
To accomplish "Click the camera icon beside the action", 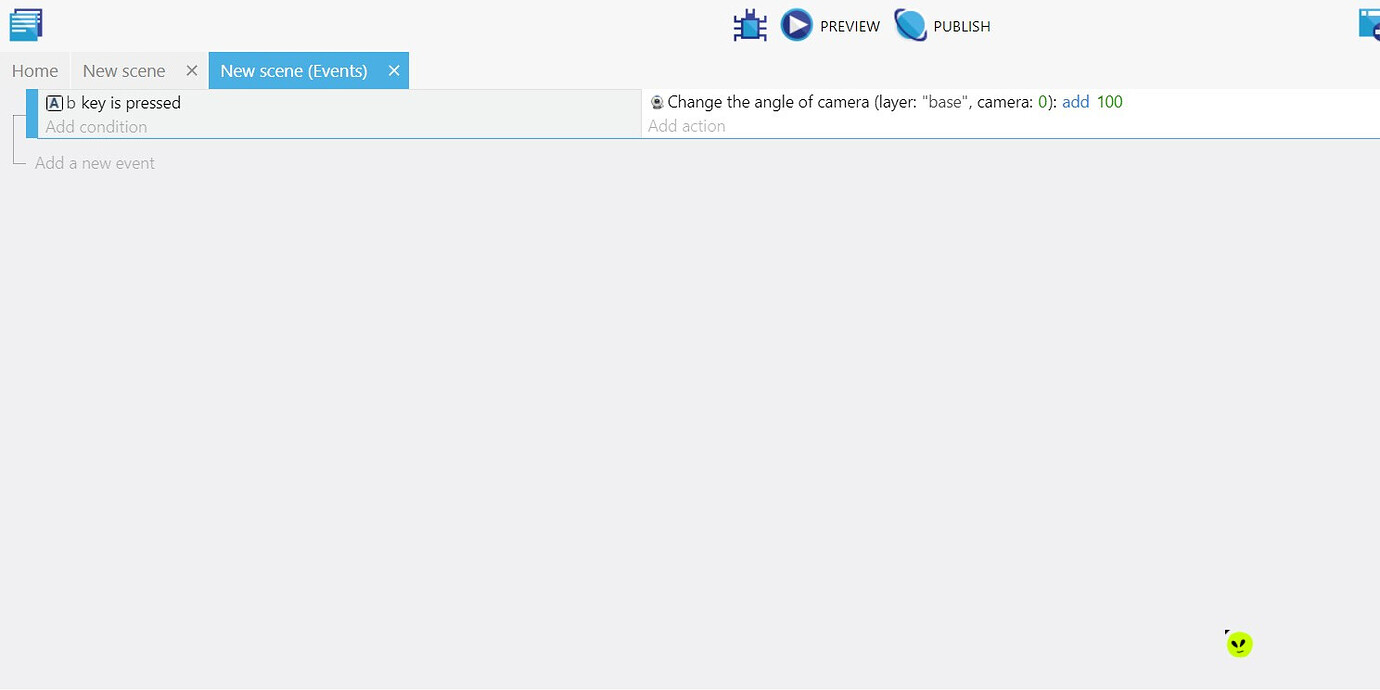I will tap(657, 102).
